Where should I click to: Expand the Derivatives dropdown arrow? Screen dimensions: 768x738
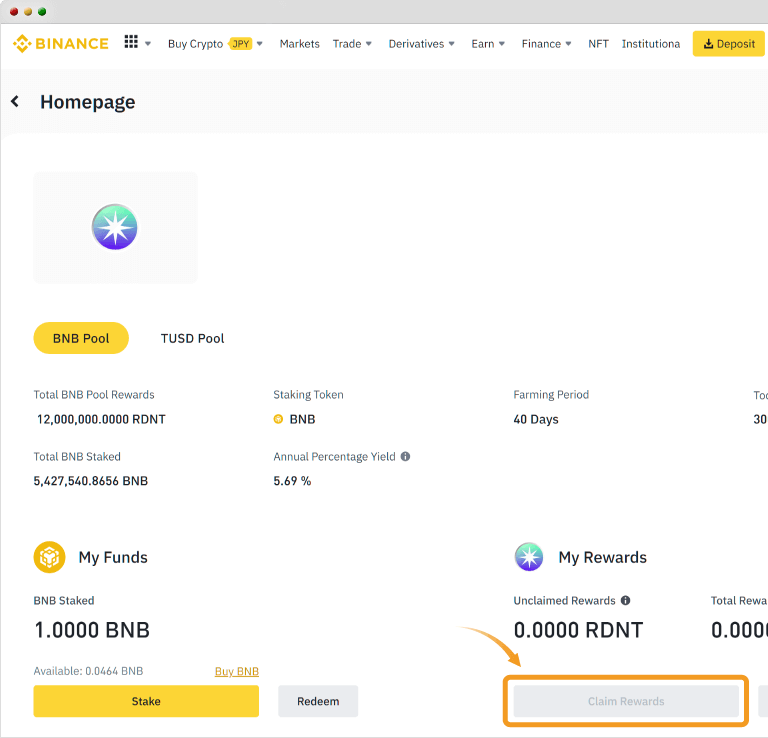(x=452, y=44)
